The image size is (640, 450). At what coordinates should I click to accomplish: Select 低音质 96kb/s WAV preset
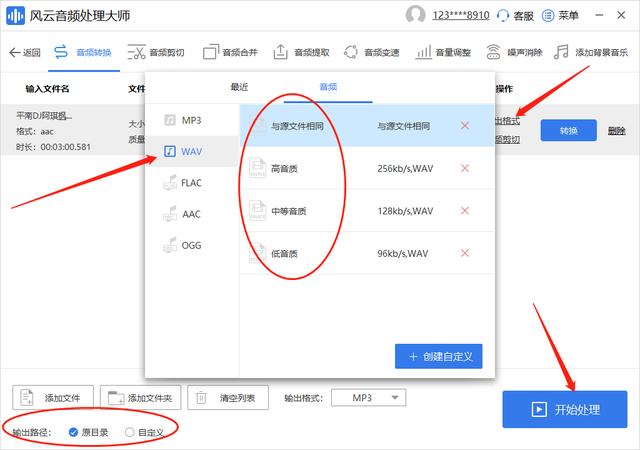[x=367, y=253]
